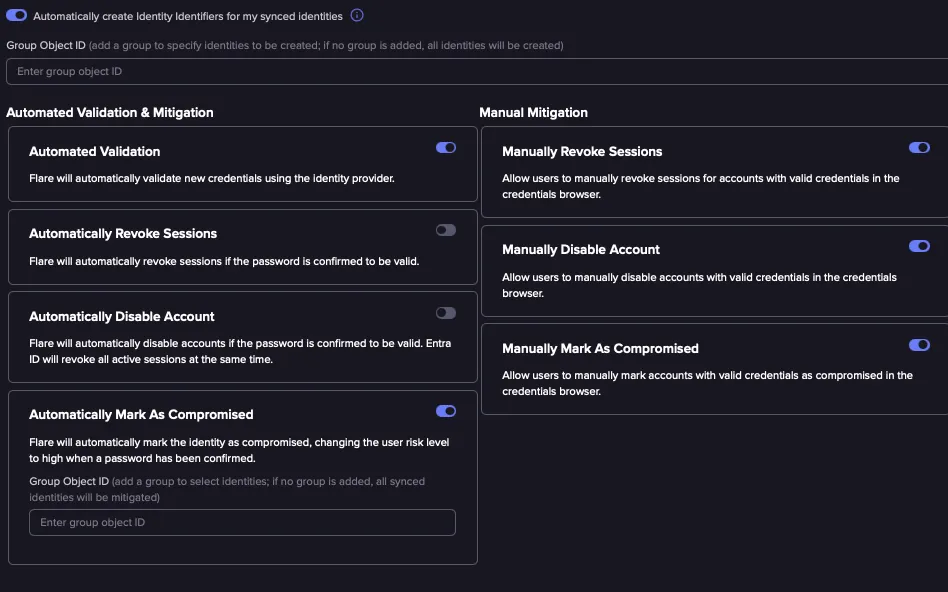948x592 pixels.
Task: Click the description about changing user risk level
Action: click(239, 451)
